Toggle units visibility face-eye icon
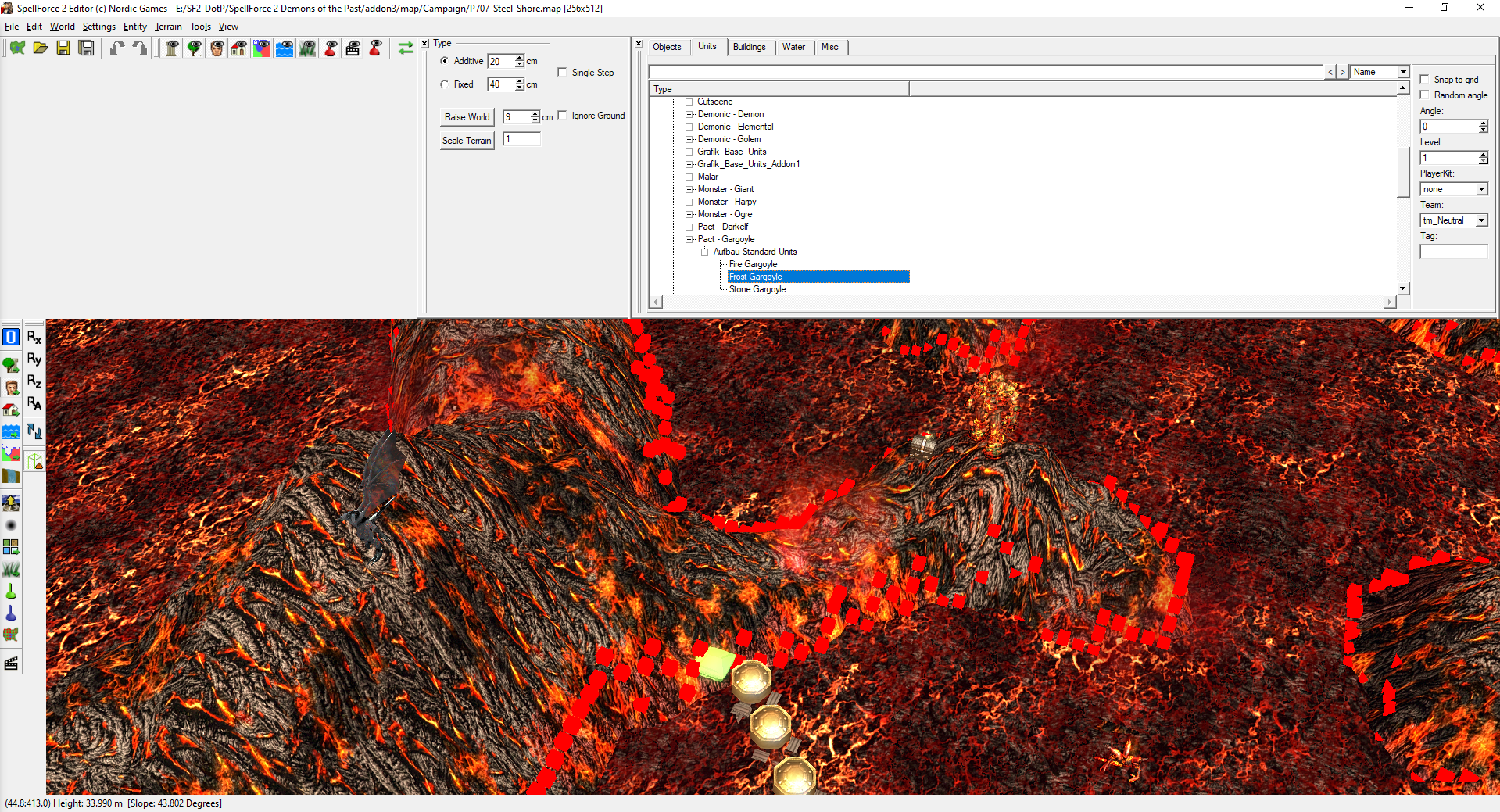The width and height of the screenshot is (1500, 812). click(x=217, y=48)
